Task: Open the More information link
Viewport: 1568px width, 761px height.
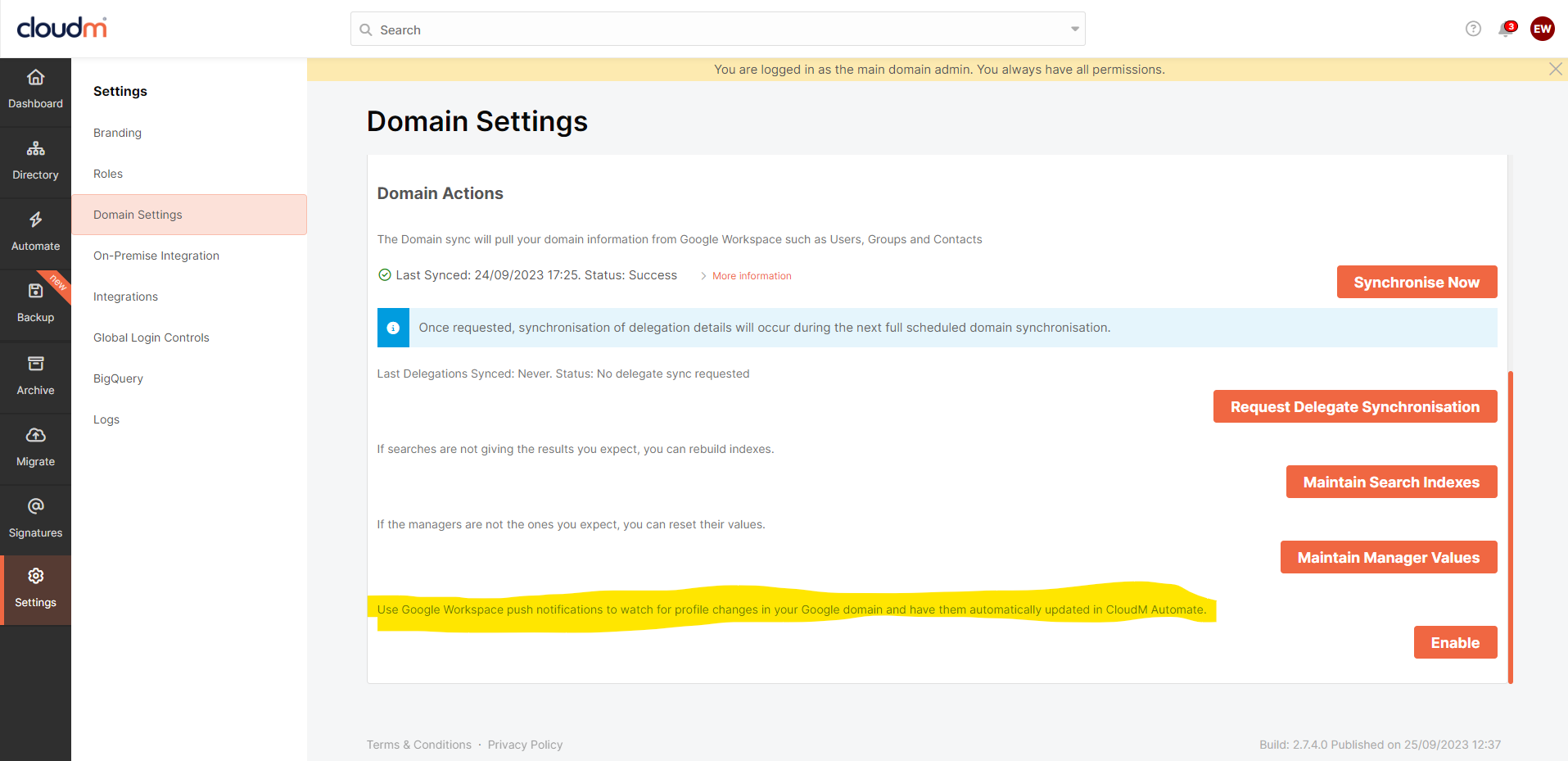Action: (x=752, y=276)
